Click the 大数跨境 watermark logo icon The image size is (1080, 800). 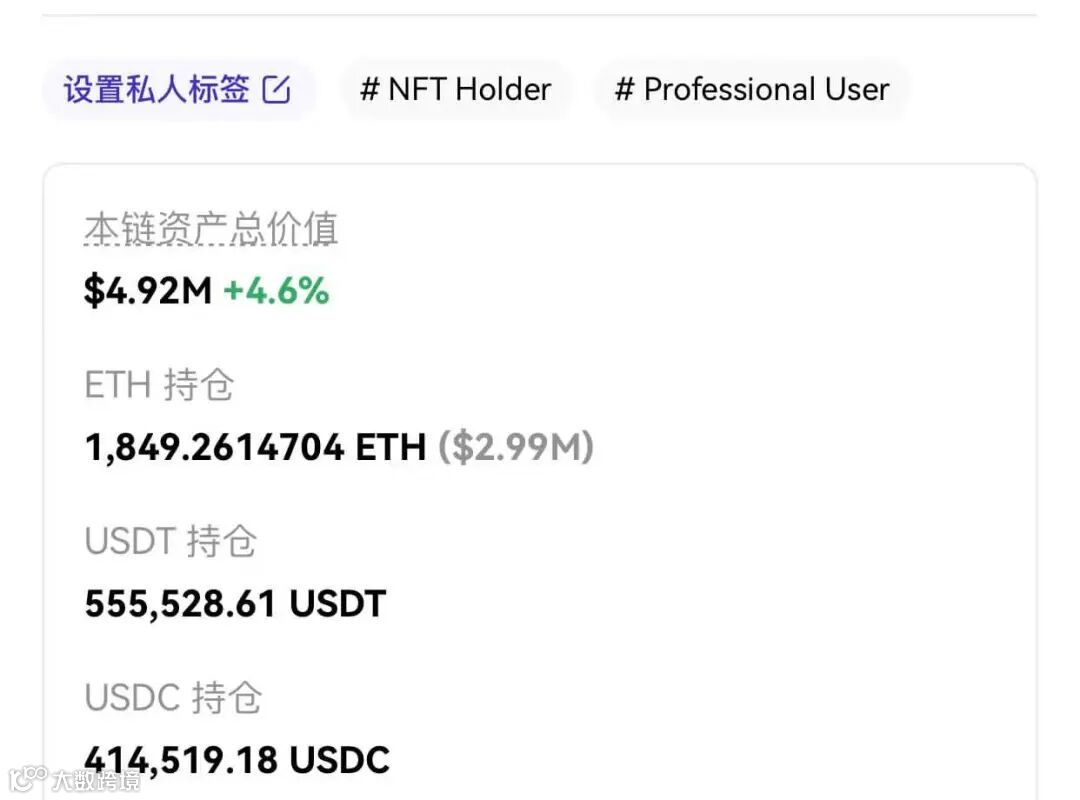pos(28,779)
